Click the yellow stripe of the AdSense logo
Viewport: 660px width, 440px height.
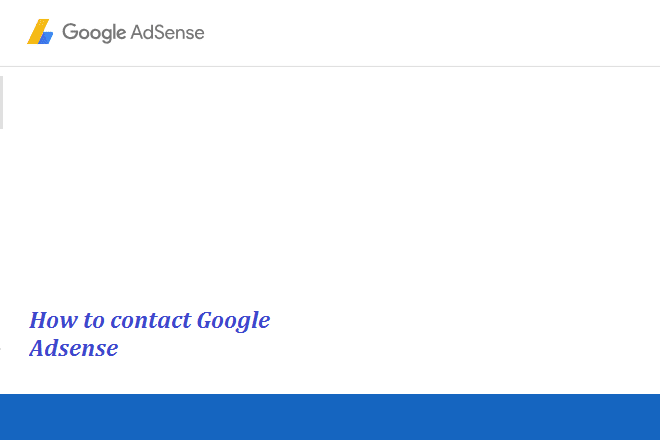coord(37,32)
